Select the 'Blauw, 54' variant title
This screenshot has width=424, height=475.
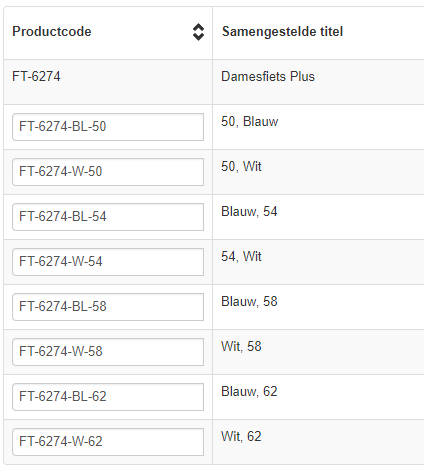tap(249, 211)
